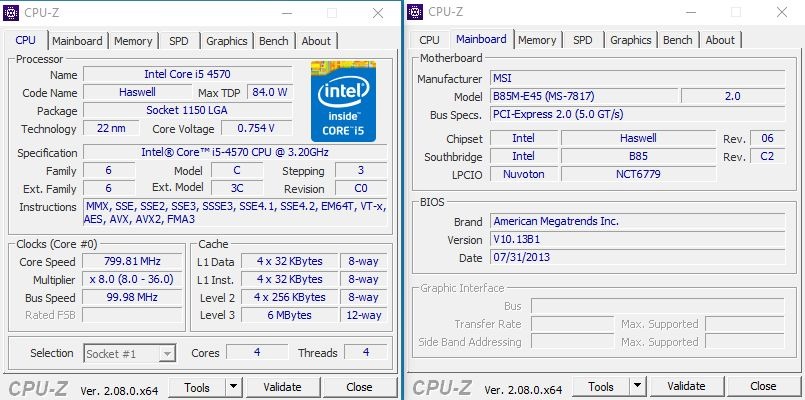Switch to SPD tab in right window
Image resolution: width=805 pixels, height=400 pixels.
[x=583, y=40]
